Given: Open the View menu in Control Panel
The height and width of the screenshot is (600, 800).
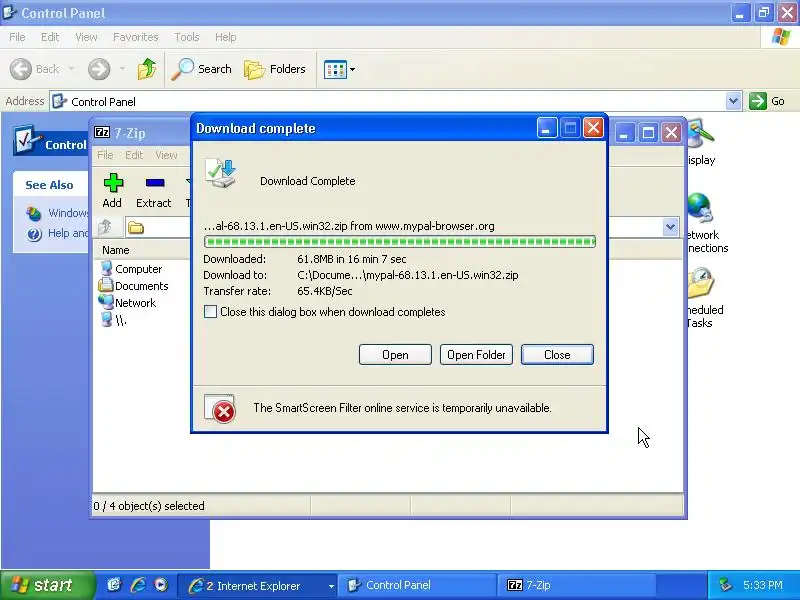Looking at the screenshot, I should (x=86, y=37).
